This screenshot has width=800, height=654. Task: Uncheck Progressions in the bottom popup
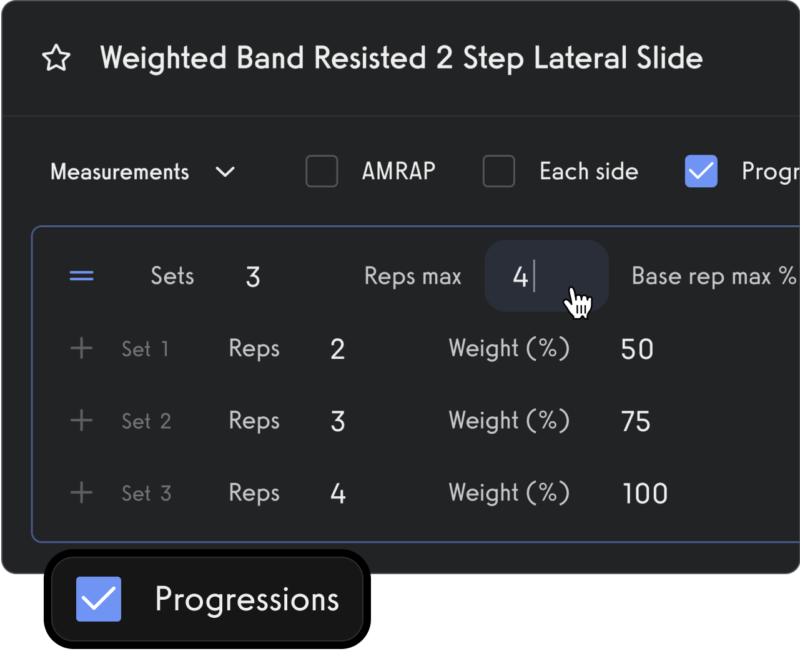(x=99, y=598)
